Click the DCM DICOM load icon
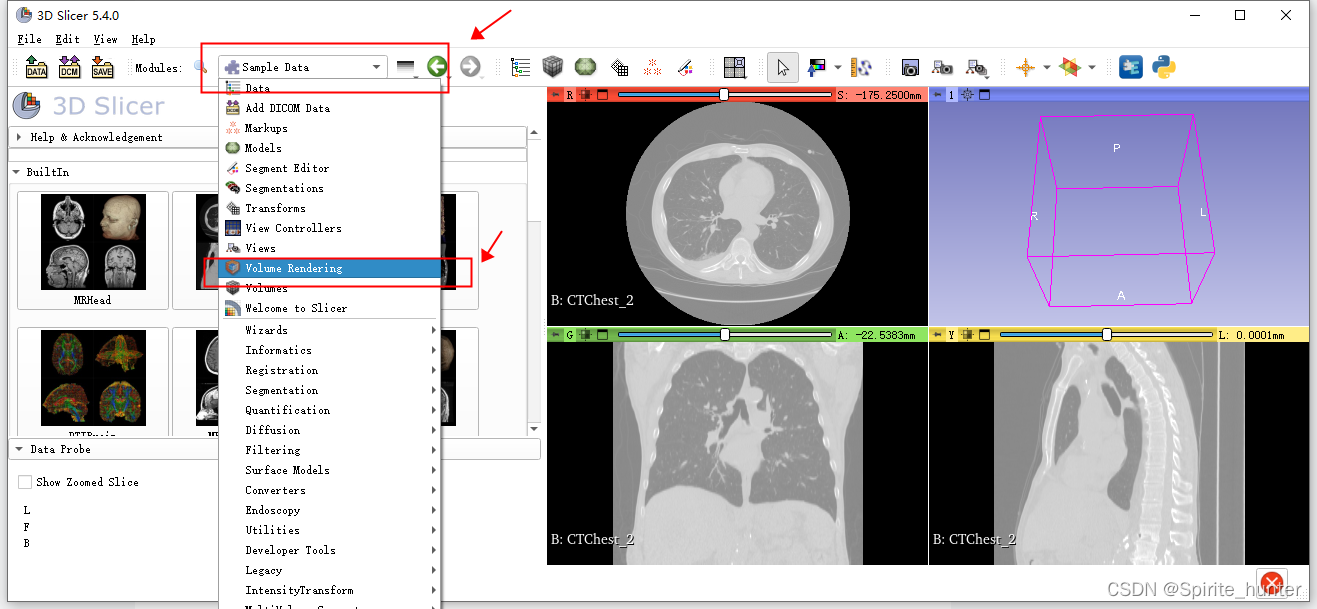Image resolution: width=1317 pixels, height=609 pixels. (x=69, y=67)
